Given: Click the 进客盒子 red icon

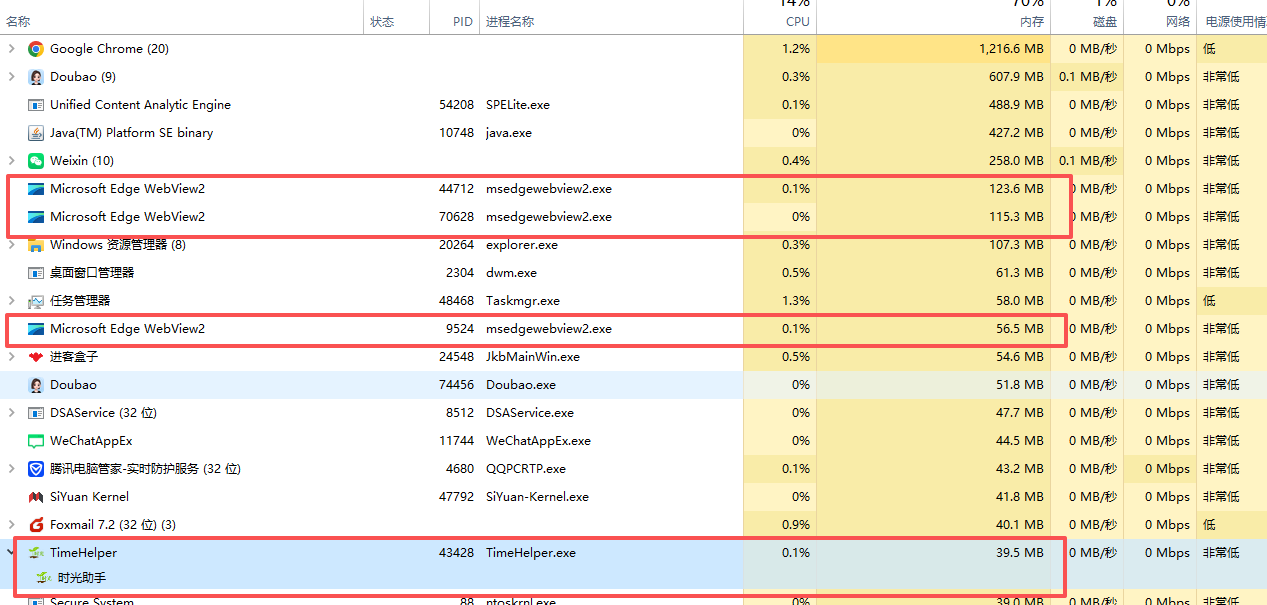Looking at the screenshot, I should pyautogui.click(x=36, y=357).
